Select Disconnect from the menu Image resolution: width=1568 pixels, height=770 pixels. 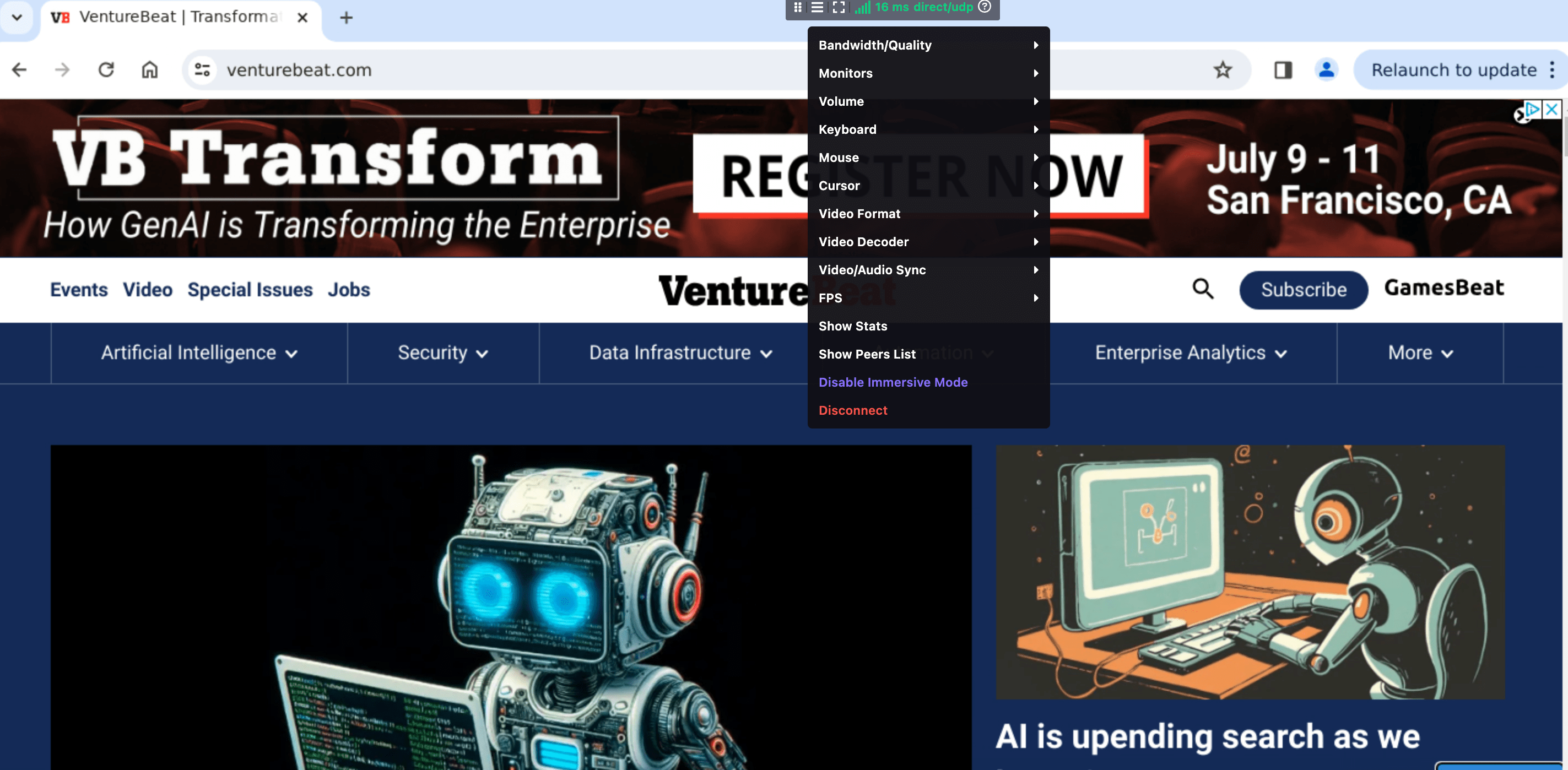(x=852, y=410)
